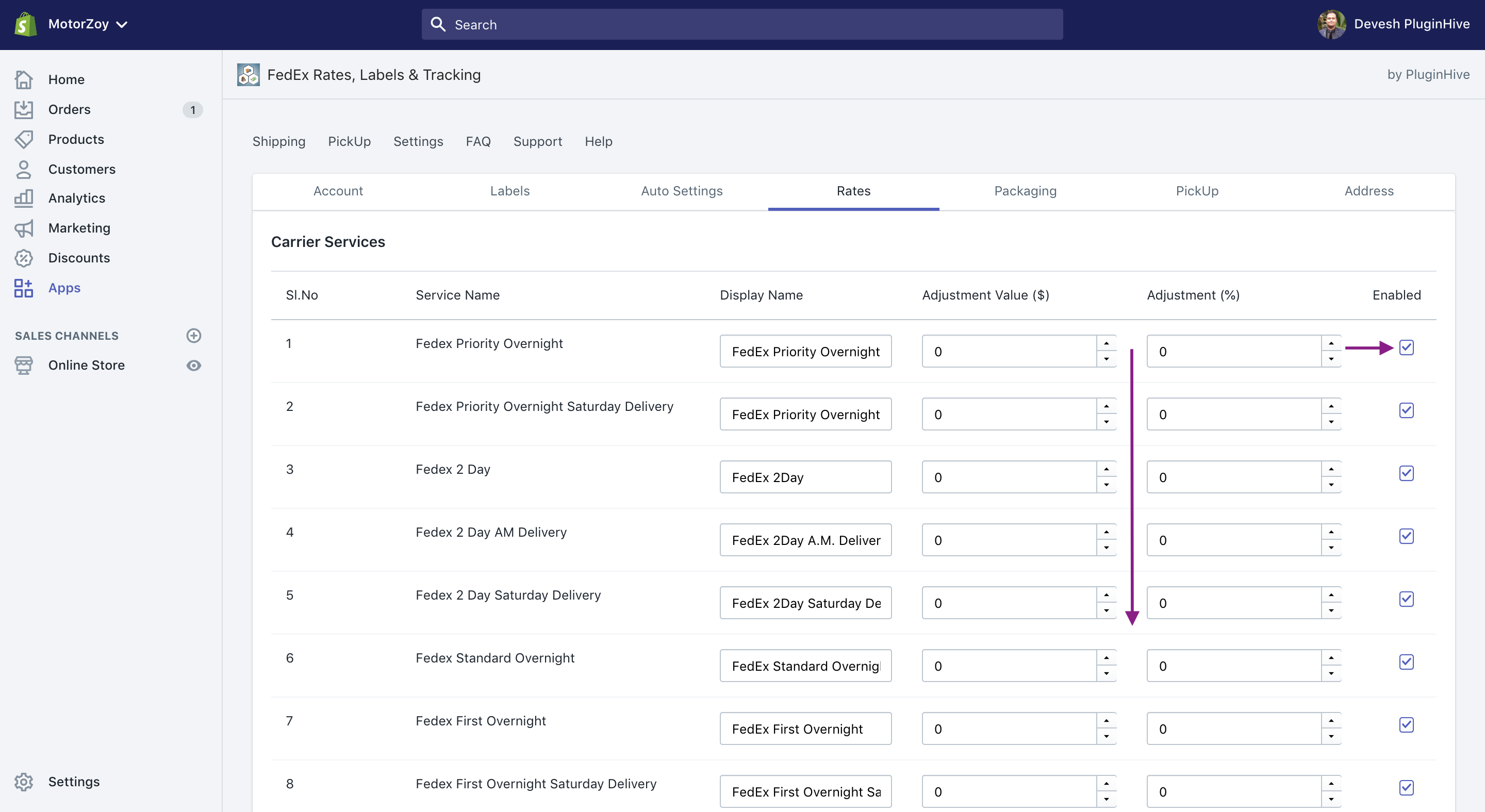Switch to the Labels tab
Screen dimensions: 1485x812
pyautogui.click(x=509, y=191)
